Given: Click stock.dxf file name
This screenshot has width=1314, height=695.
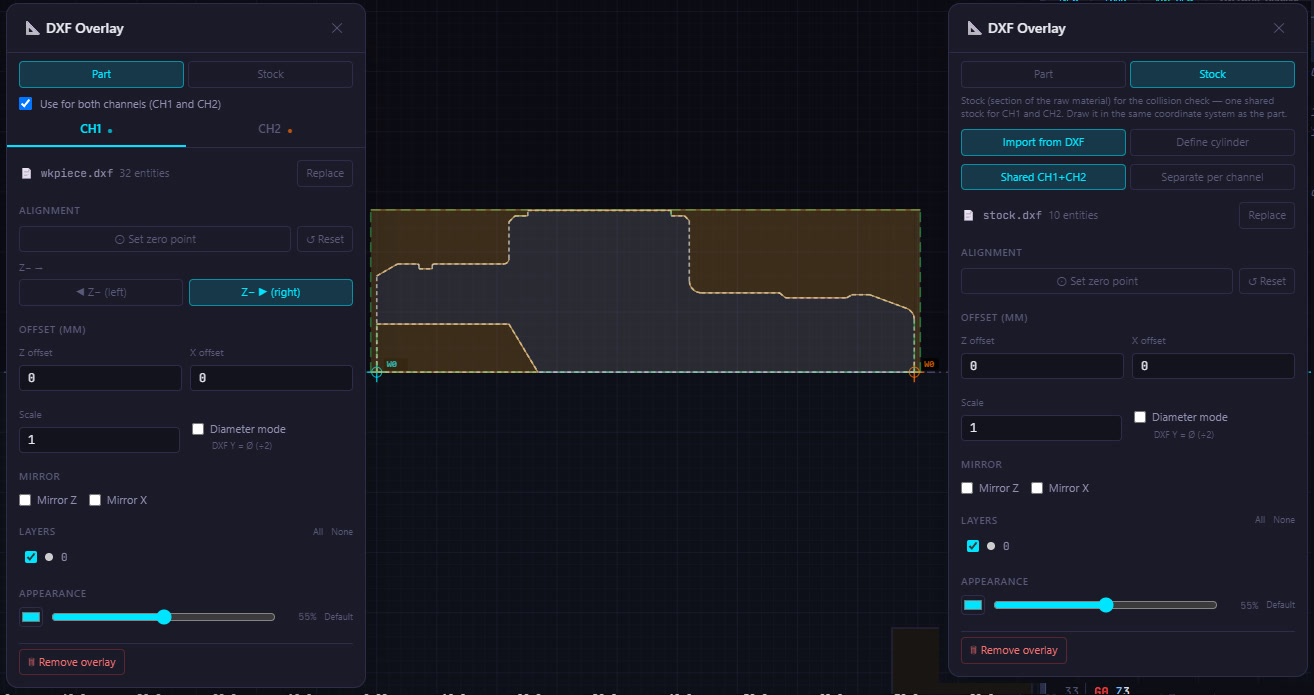Looking at the screenshot, I should pos(1012,215).
